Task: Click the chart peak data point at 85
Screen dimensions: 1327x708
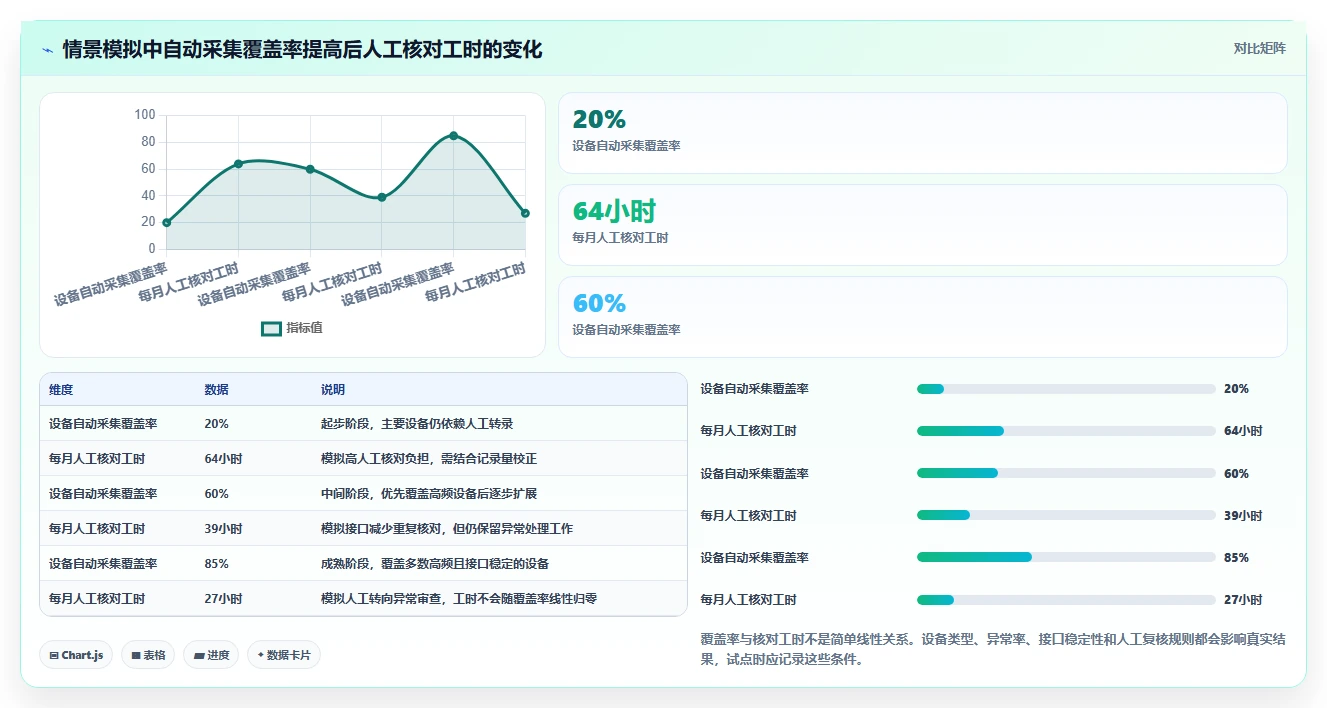Action: pyautogui.click(x=453, y=136)
